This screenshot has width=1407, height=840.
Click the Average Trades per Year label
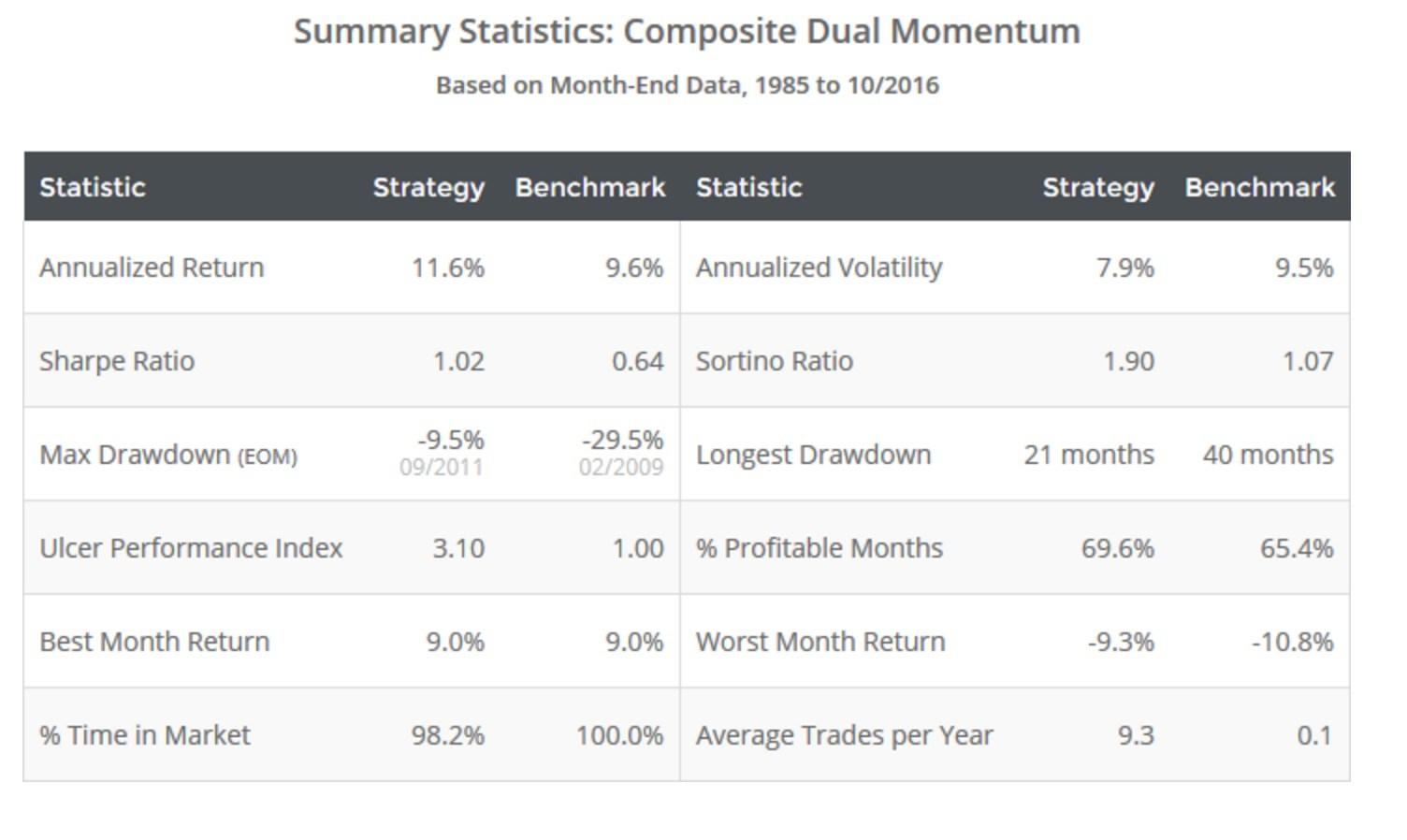[x=844, y=735]
